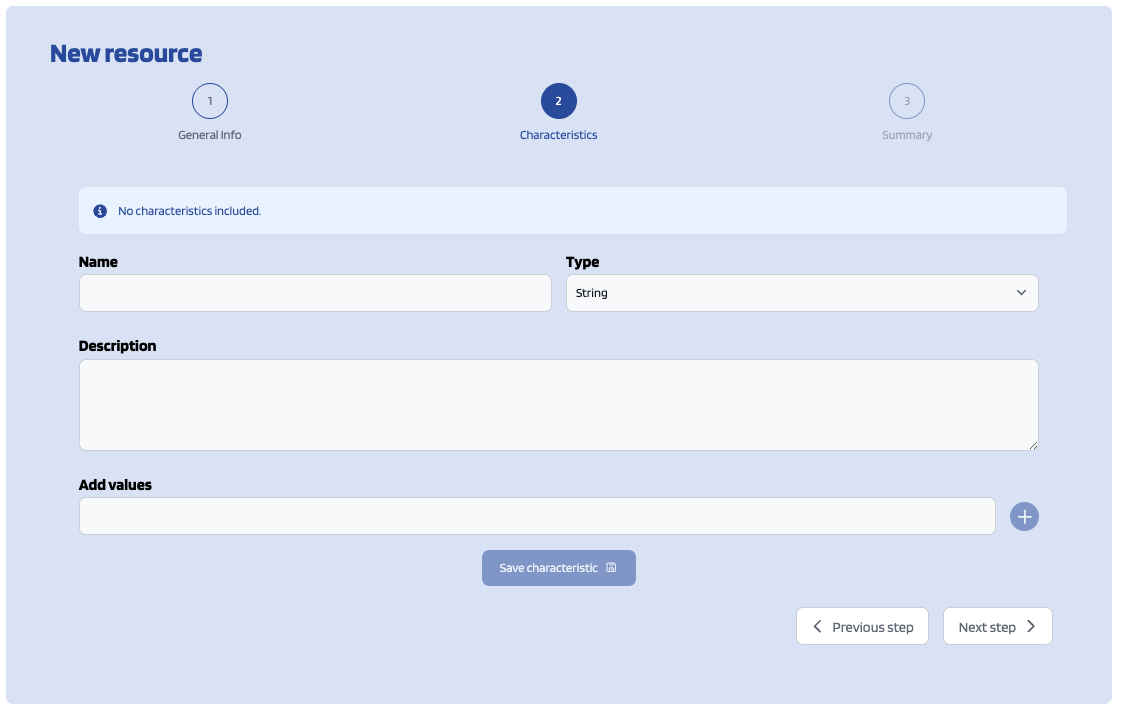This screenshot has width=1121, height=712.
Task: Focus the Name input field
Action: (x=315, y=293)
